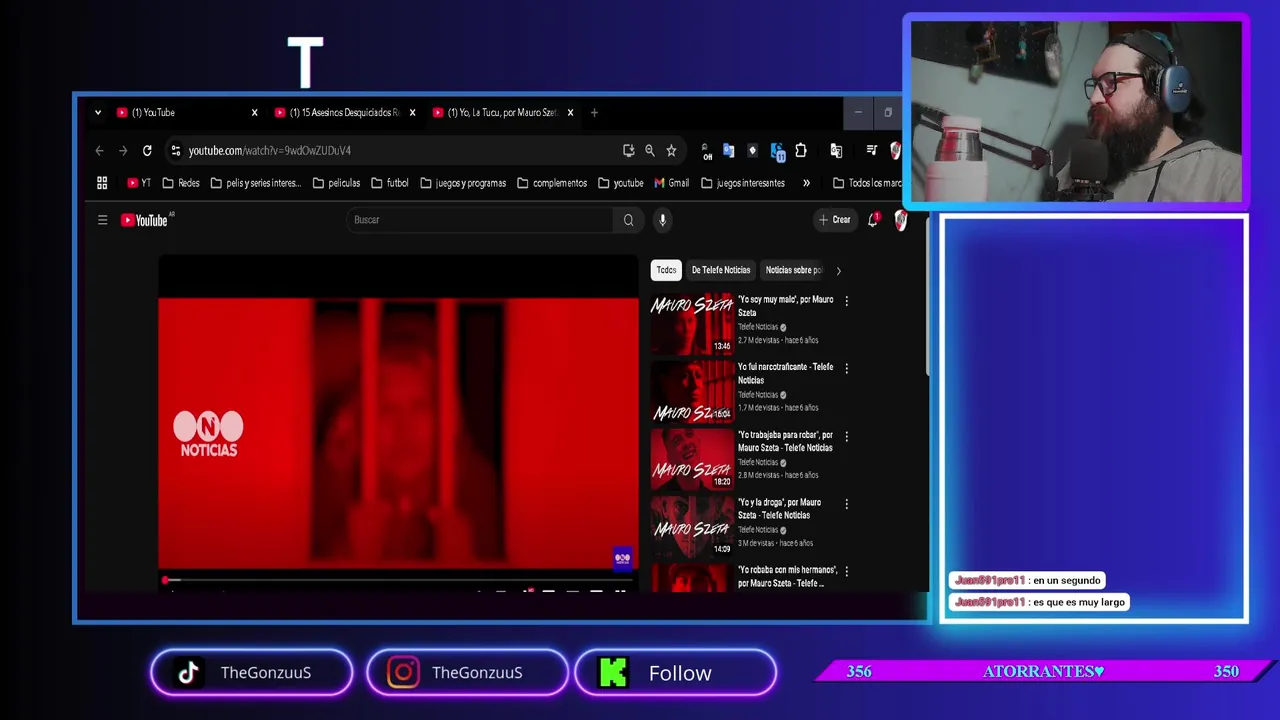Open 'Yo trabajaba para robar' video title
The image size is (1280, 720).
pos(785,441)
